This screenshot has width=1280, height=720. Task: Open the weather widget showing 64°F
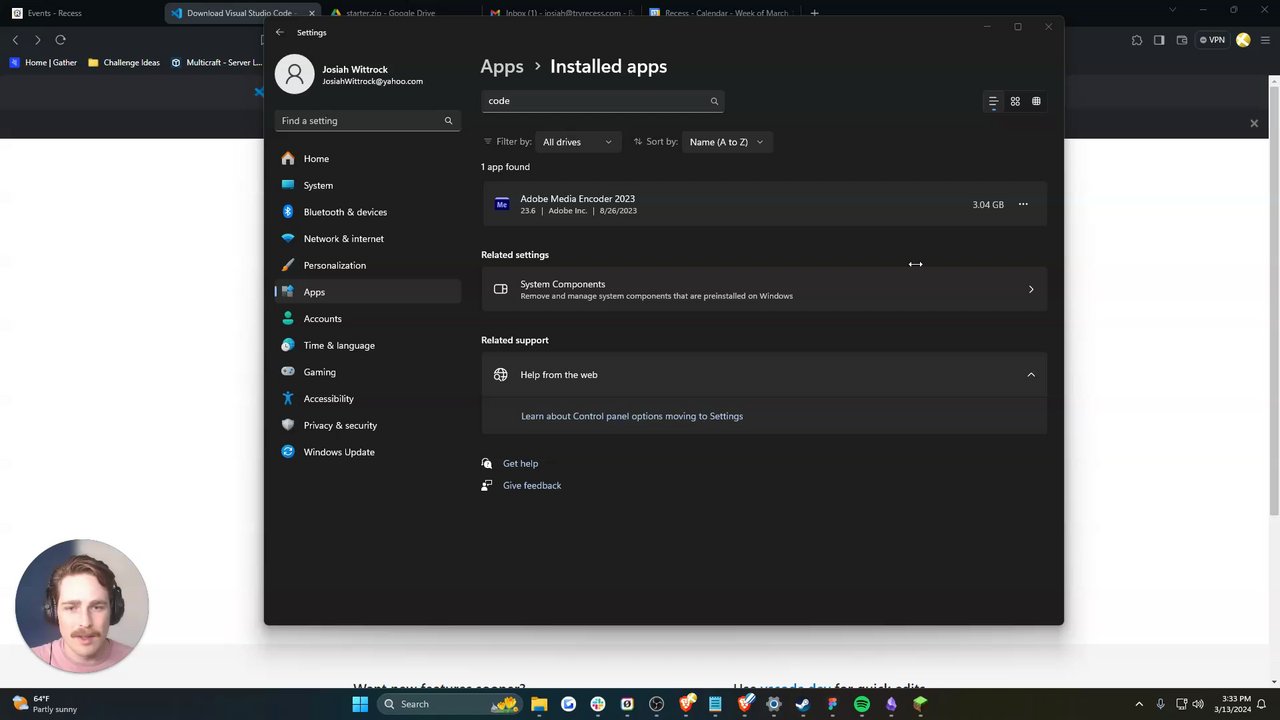[x=45, y=704]
